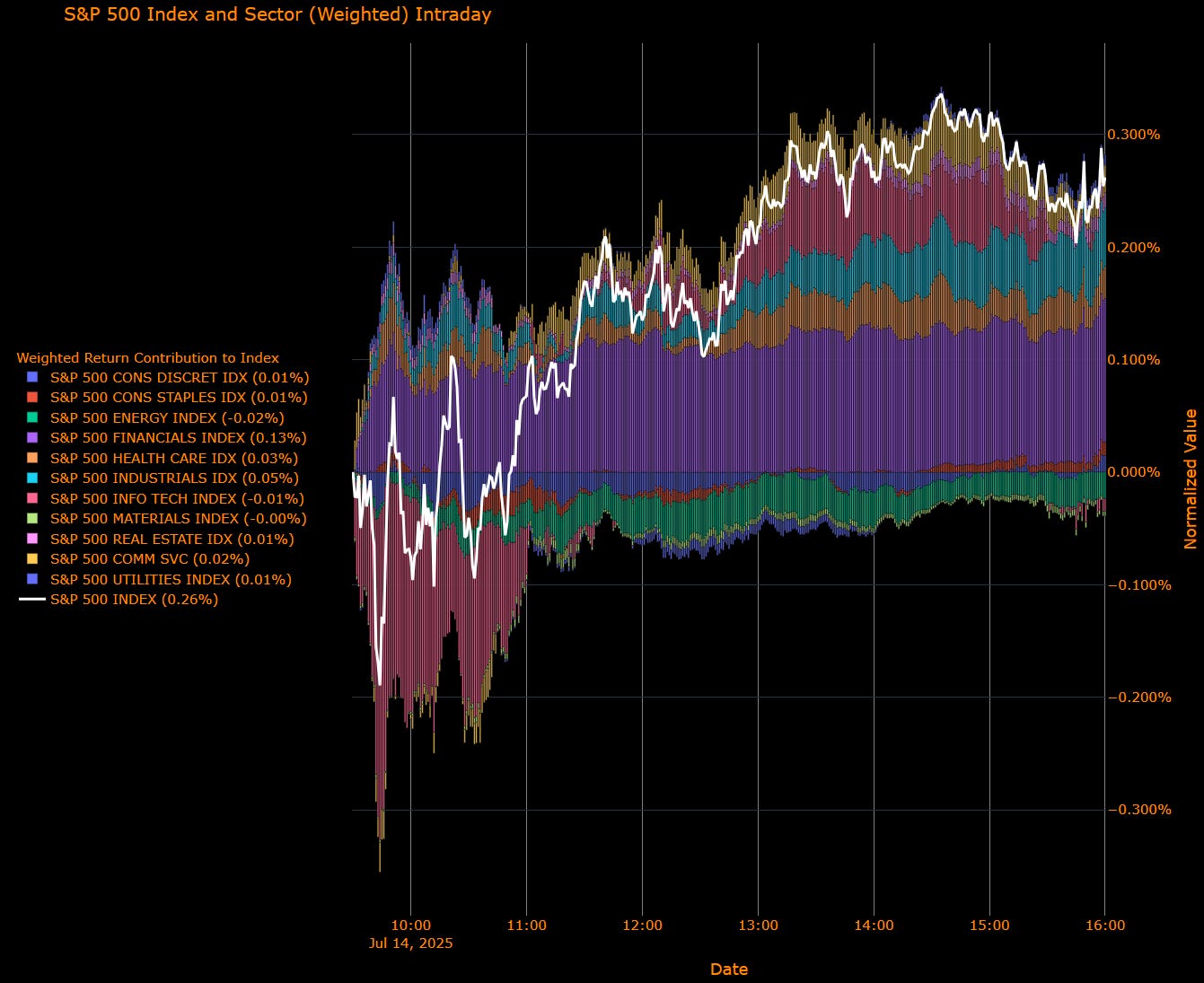Click the 0.100% y-axis tick label
This screenshot has height=983, width=1204.
pos(1134,360)
